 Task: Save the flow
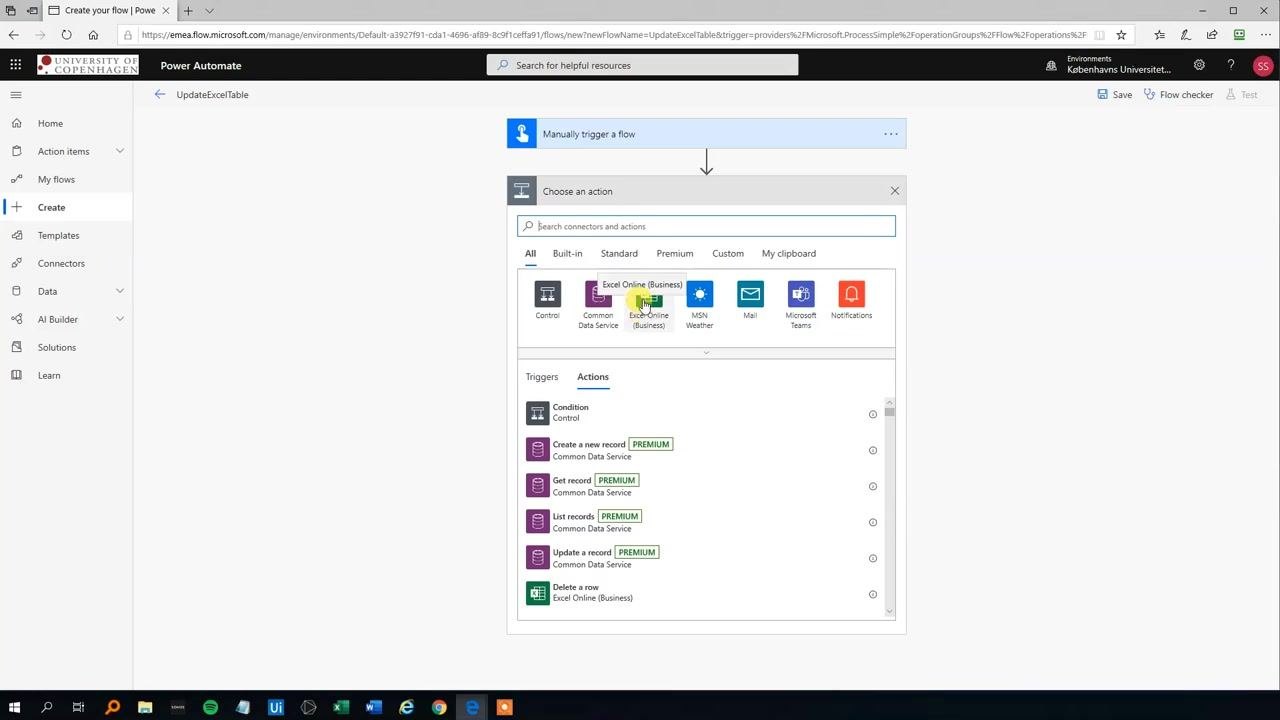(1114, 94)
